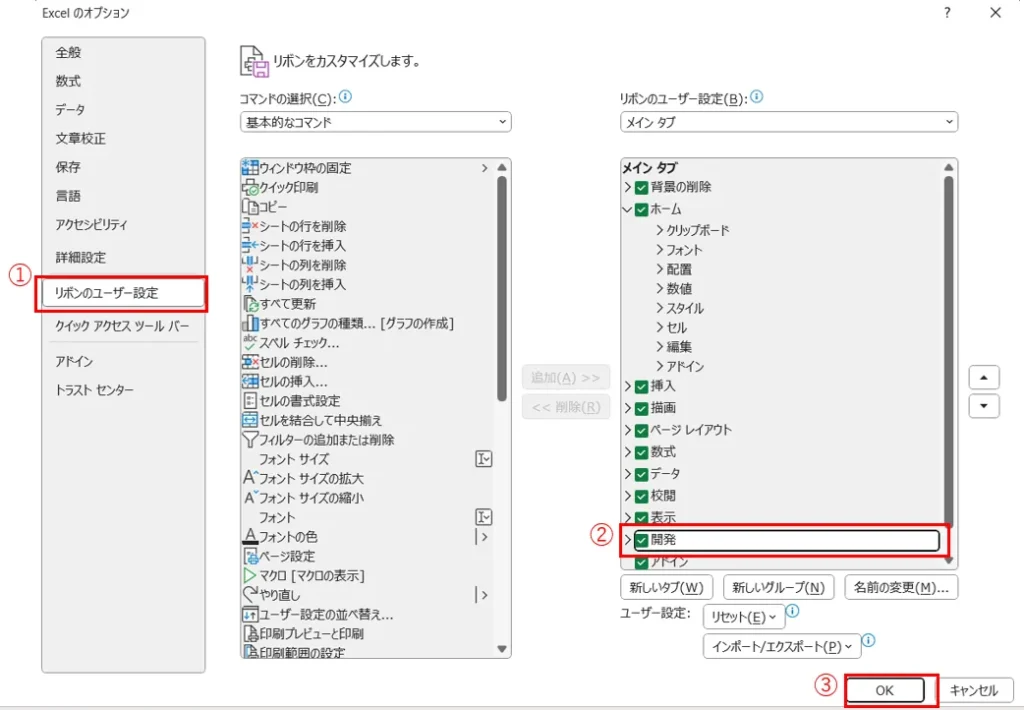This screenshot has height=710, width=1024.
Task: Click info icon beside コマンドの選択
Action: point(345,97)
